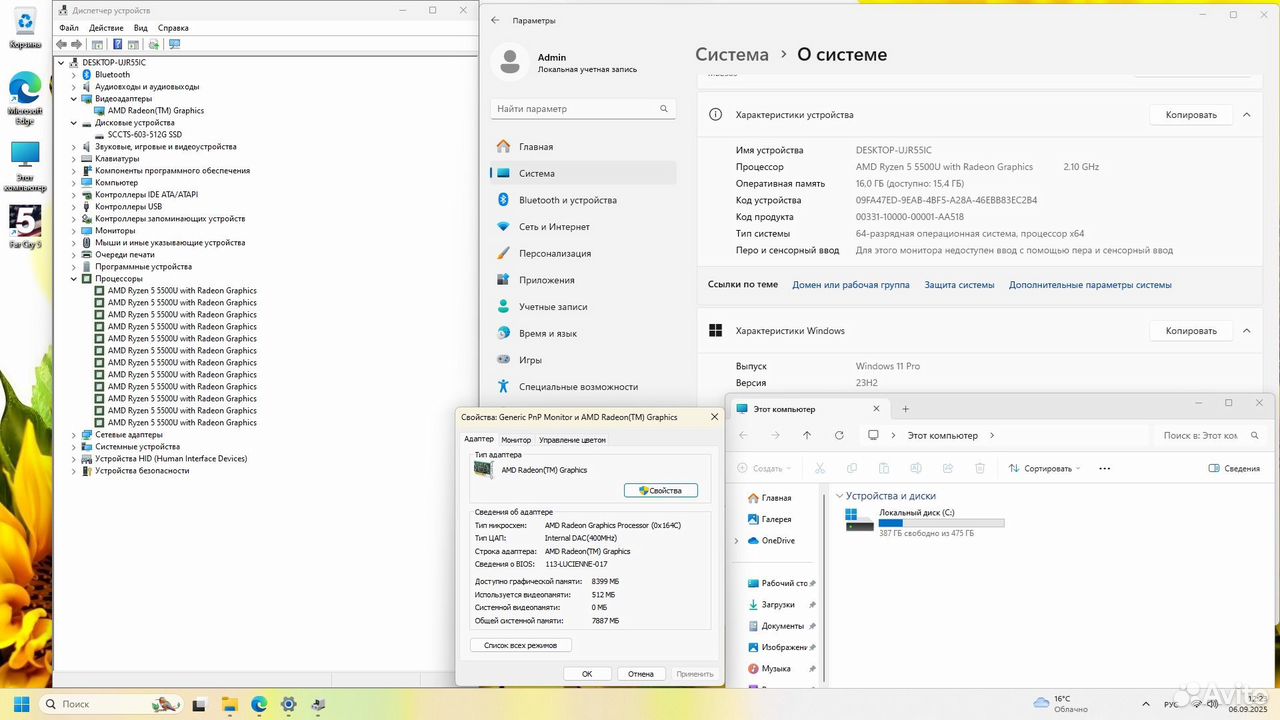Viewport: 1280px width, 720px height.
Task: Click the Explorer search box Поиск в: Этот компьютер
Action: click(1209, 436)
